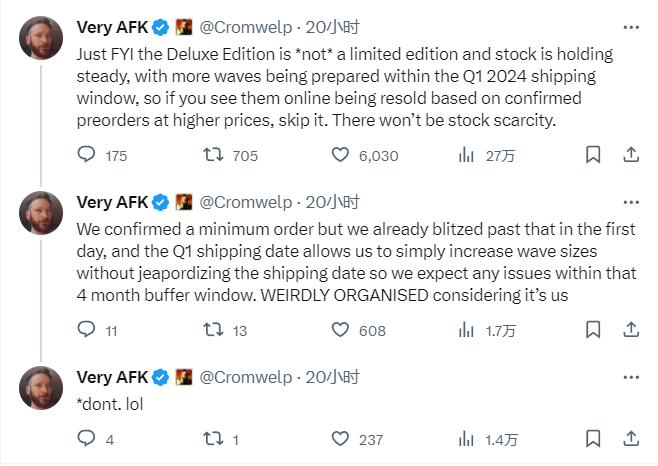The width and height of the screenshot is (658, 466).
Task: Like the tweet with 608 likes
Action: (341, 330)
